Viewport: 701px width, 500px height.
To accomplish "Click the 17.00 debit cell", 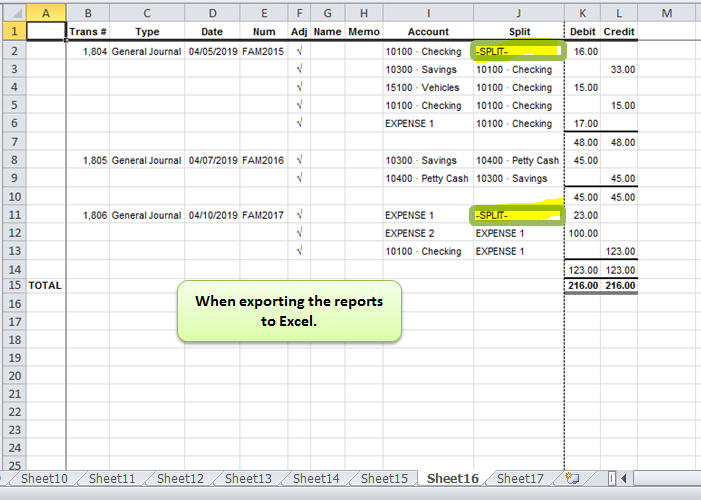I will tap(583, 123).
